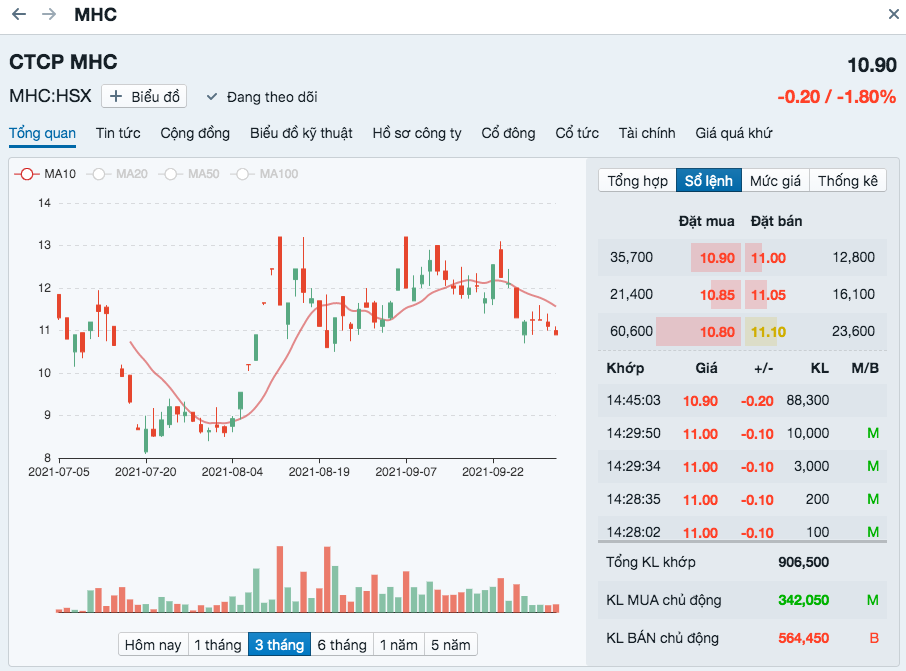The image size is (906, 671).
Task: Close the MHC panel with X
Action: click(x=893, y=14)
